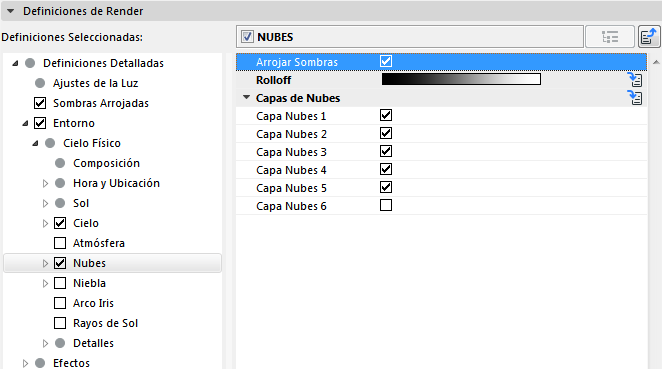Enable the Rayos de Sol checkbox
The image size is (662, 369).
(x=60, y=323)
